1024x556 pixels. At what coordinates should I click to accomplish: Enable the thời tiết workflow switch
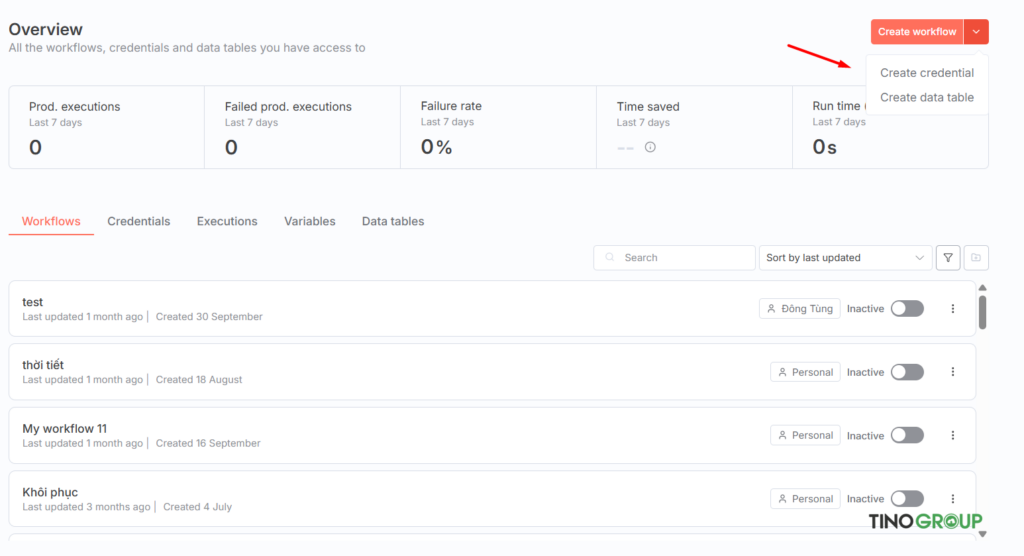[907, 372]
